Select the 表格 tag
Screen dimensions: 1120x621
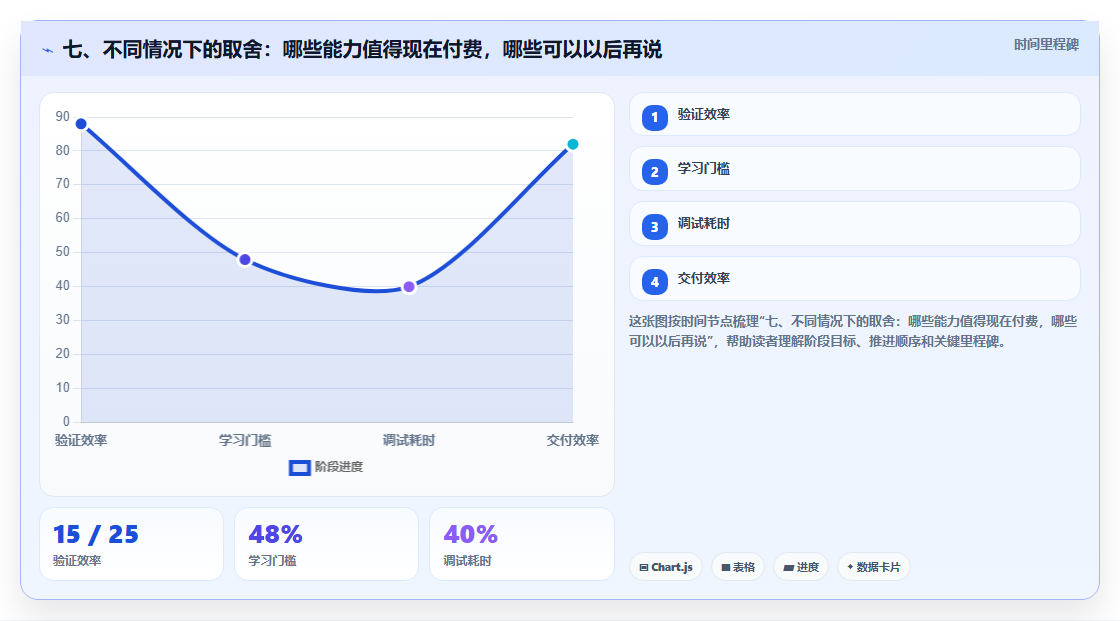(738, 567)
